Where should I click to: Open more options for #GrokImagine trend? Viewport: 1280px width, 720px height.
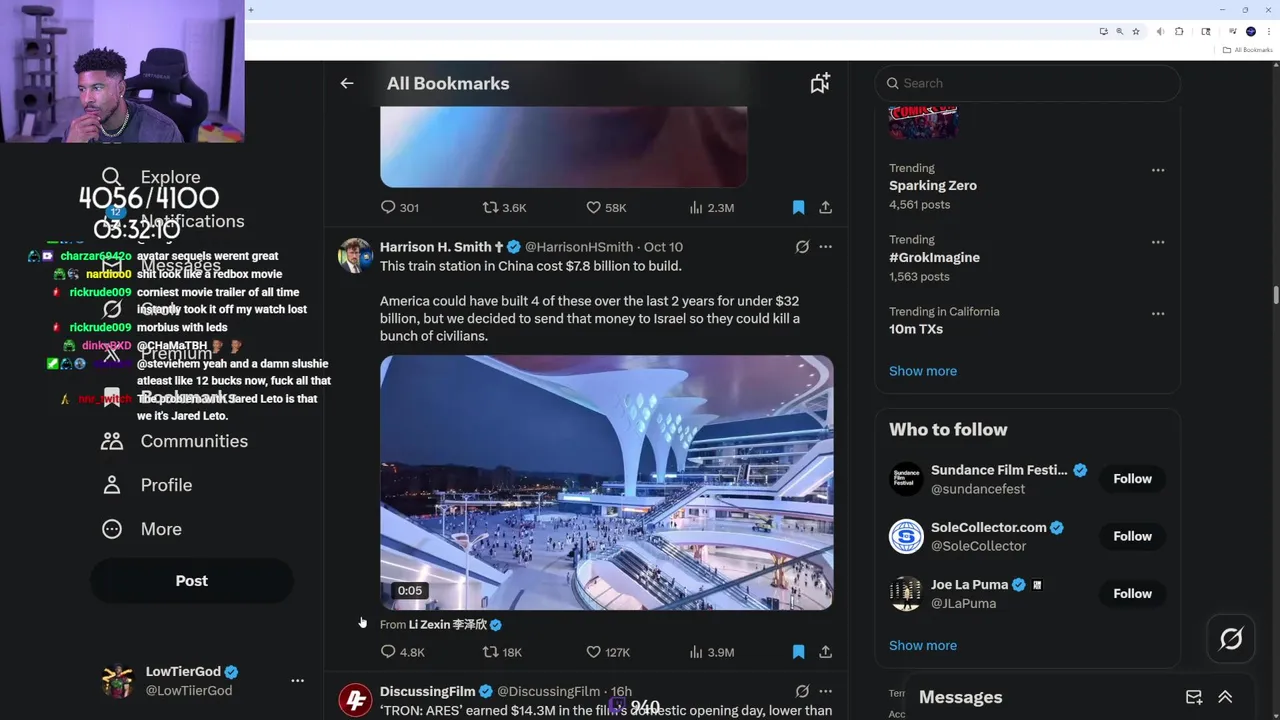click(x=1158, y=242)
